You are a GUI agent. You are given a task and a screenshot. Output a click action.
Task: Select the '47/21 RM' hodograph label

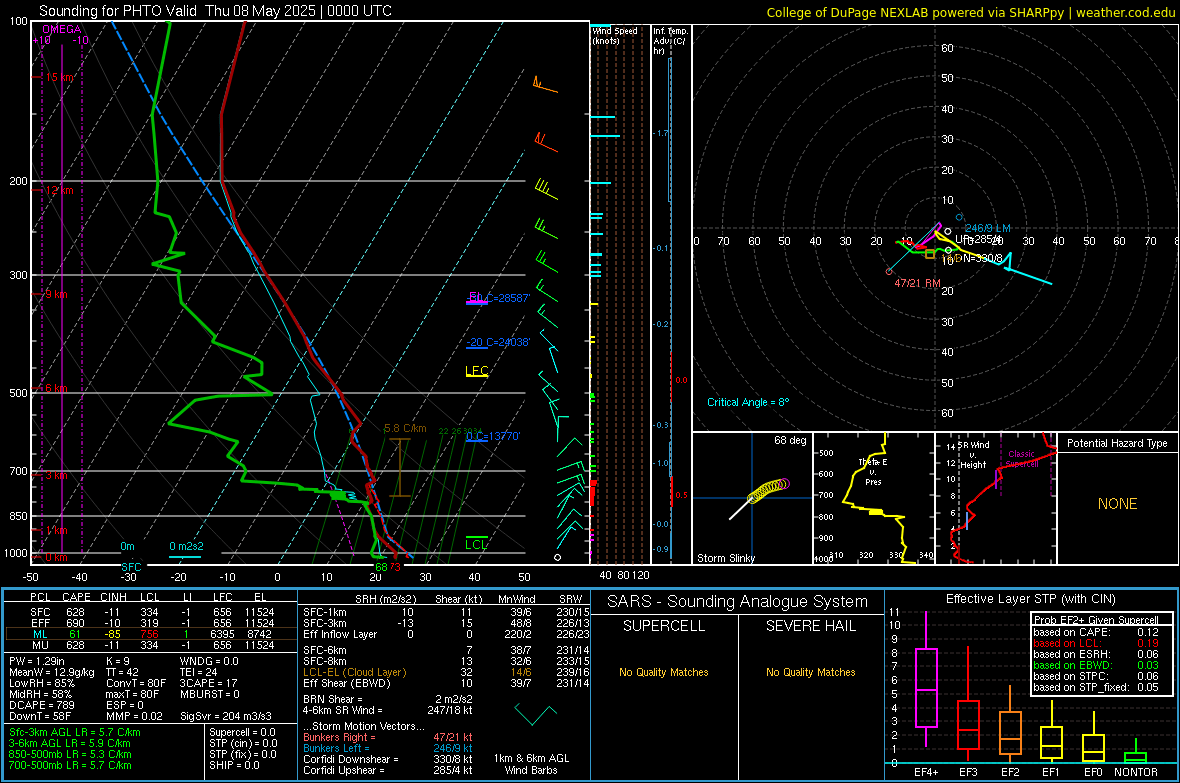pyautogui.click(x=917, y=283)
